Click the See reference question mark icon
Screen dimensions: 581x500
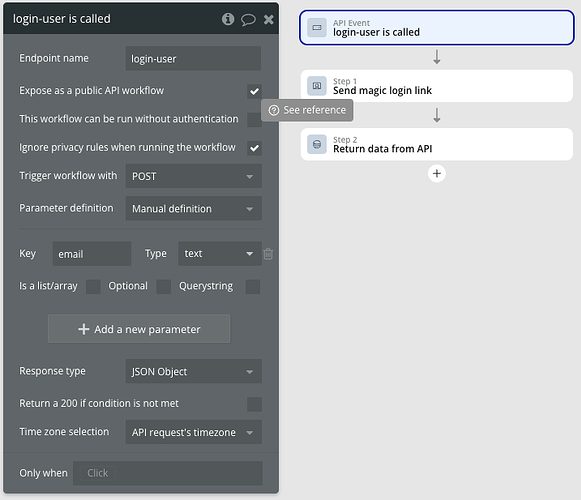[274, 110]
